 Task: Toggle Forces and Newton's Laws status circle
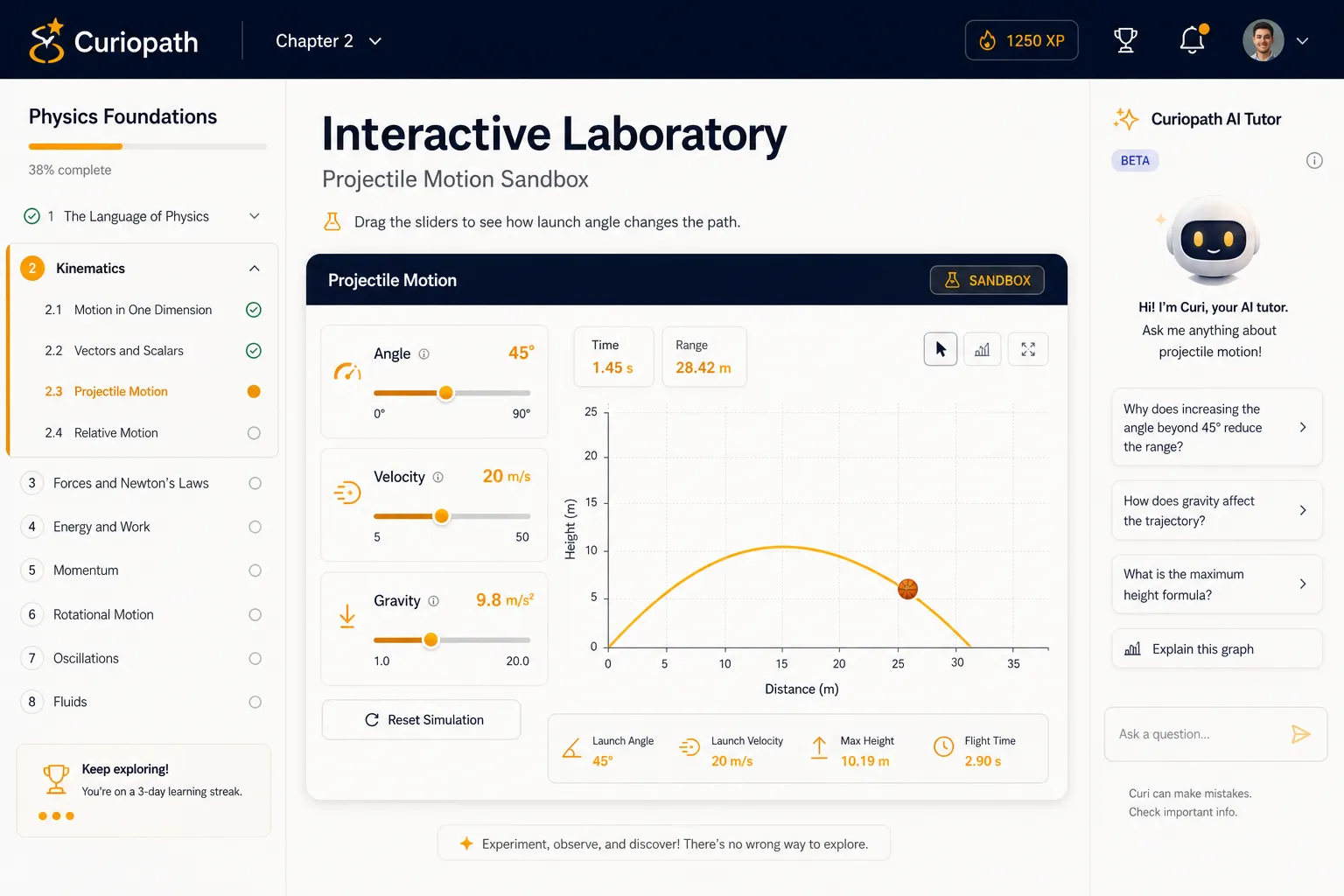[x=255, y=483]
